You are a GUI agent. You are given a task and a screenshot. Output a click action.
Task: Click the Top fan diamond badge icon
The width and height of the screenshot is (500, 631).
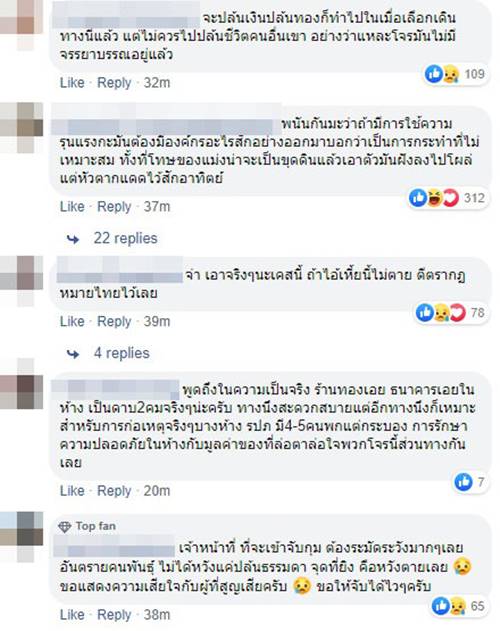64,527
